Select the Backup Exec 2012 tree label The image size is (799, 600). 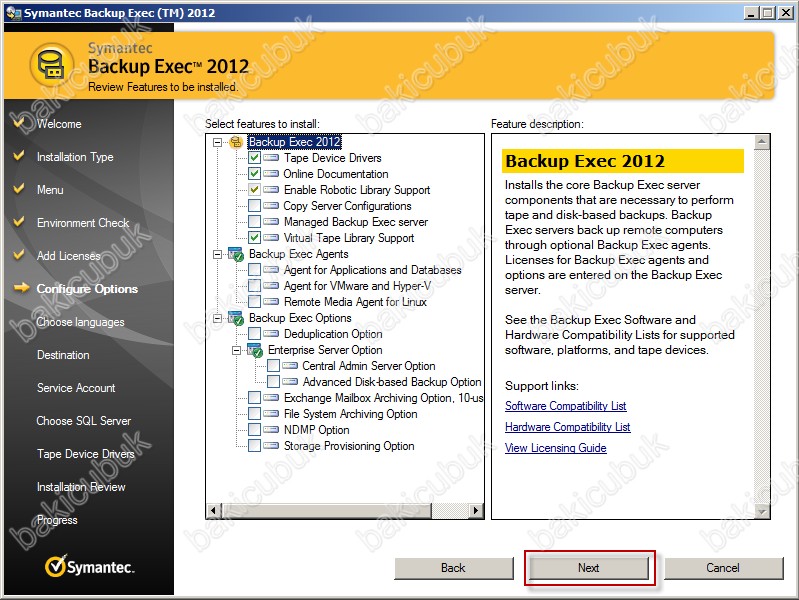pyautogui.click(x=295, y=142)
